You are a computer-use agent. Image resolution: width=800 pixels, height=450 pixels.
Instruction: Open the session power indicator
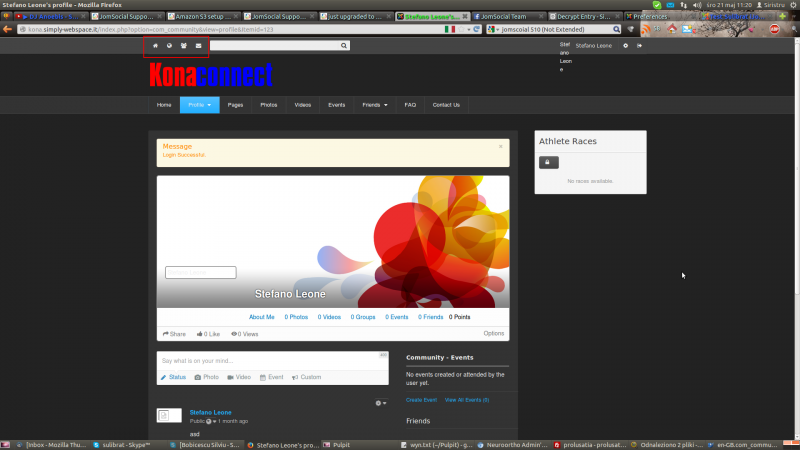point(793,5)
